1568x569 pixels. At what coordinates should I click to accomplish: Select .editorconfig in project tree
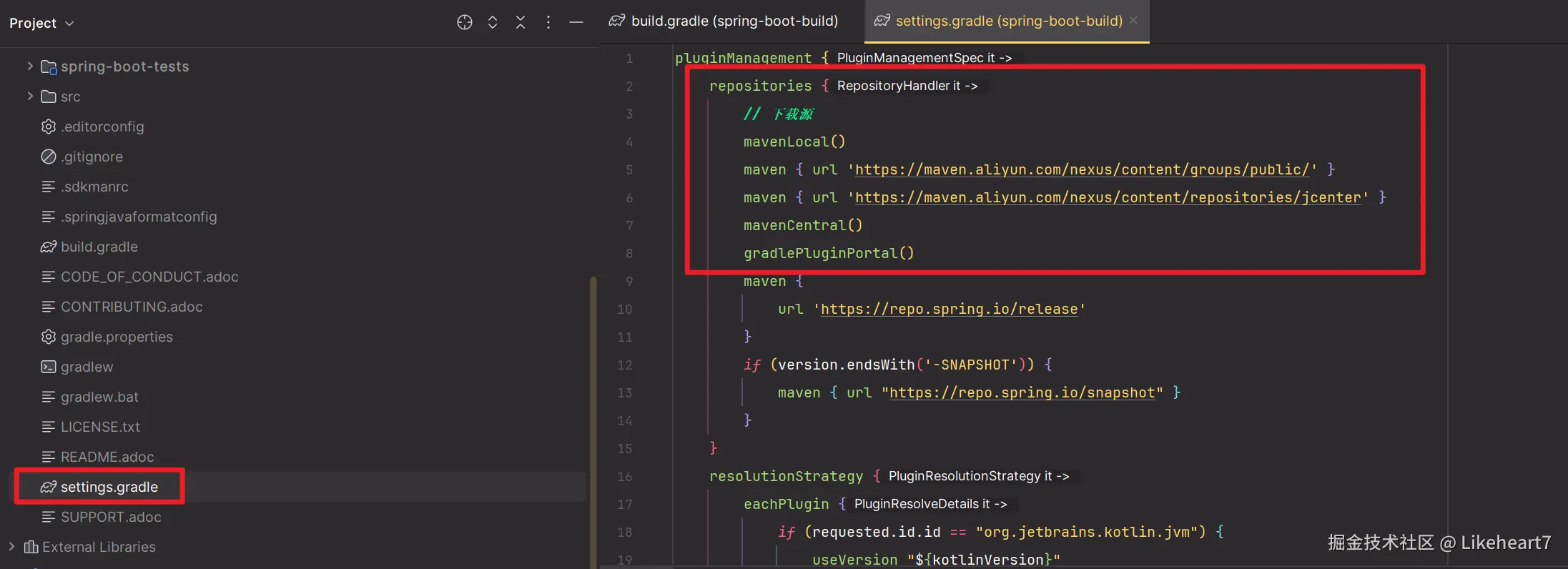pos(102,127)
